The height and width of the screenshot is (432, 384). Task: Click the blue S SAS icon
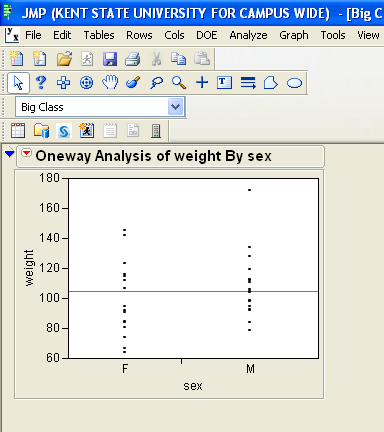coord(64,131)
